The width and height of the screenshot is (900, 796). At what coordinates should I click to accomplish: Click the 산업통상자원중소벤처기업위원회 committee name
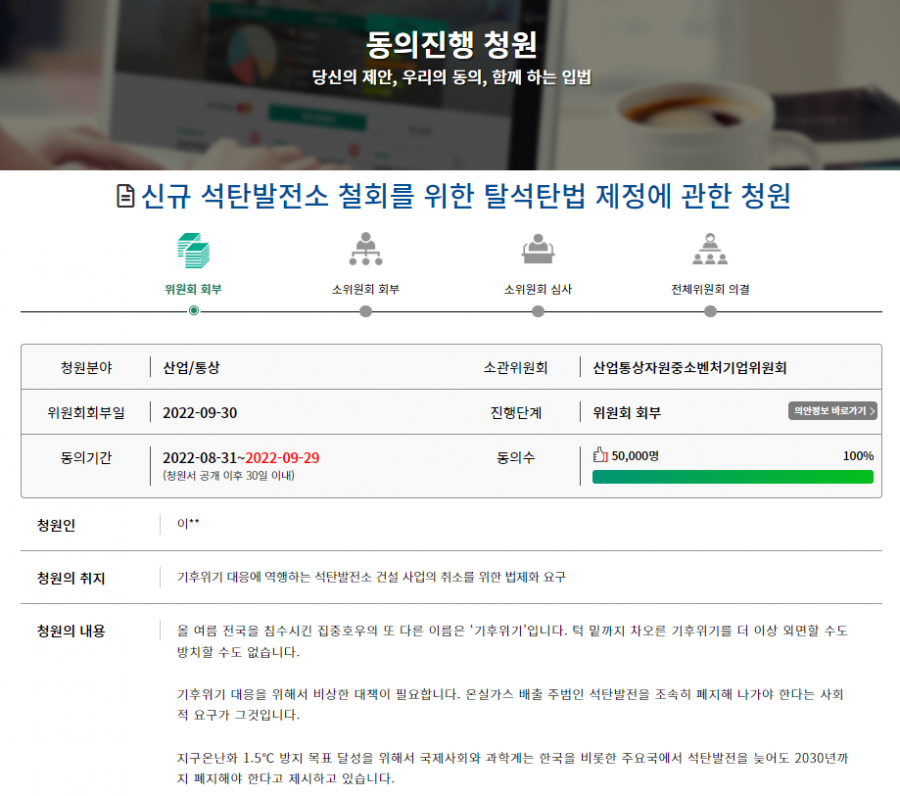tap(689, 368)
